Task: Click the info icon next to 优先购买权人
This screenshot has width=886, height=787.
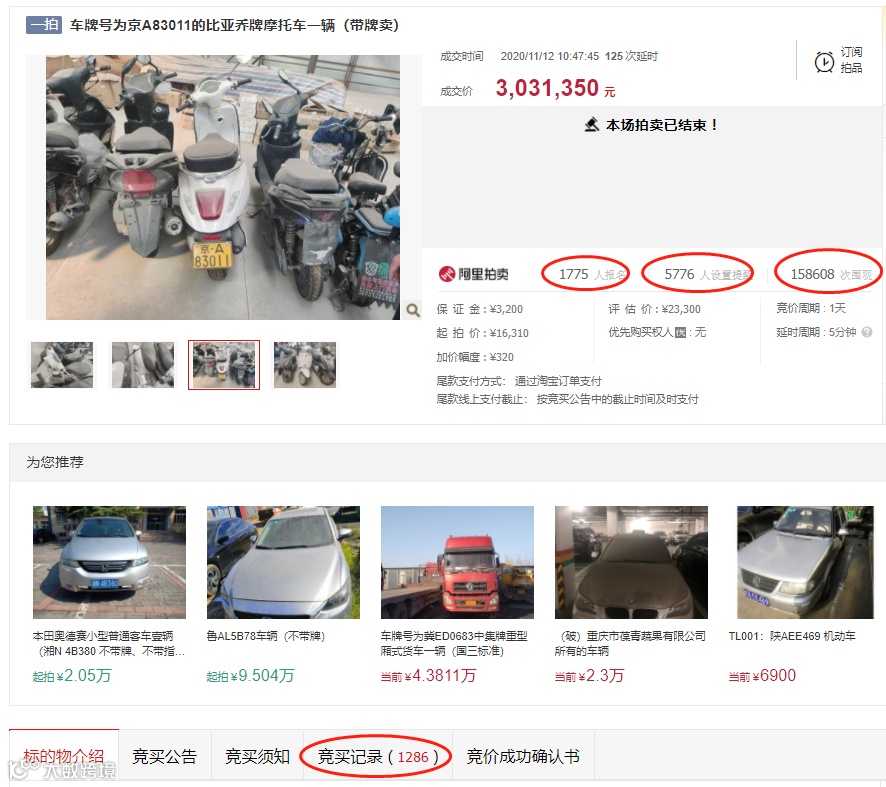Action: click(680, 333)
